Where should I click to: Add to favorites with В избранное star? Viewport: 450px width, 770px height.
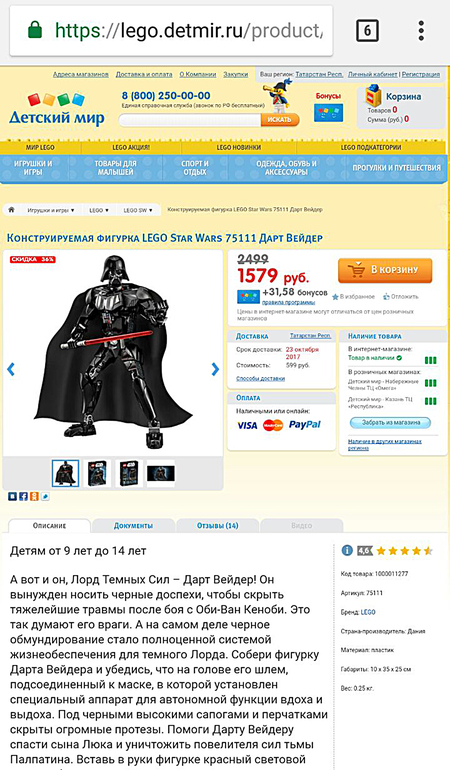coord(353,297)
